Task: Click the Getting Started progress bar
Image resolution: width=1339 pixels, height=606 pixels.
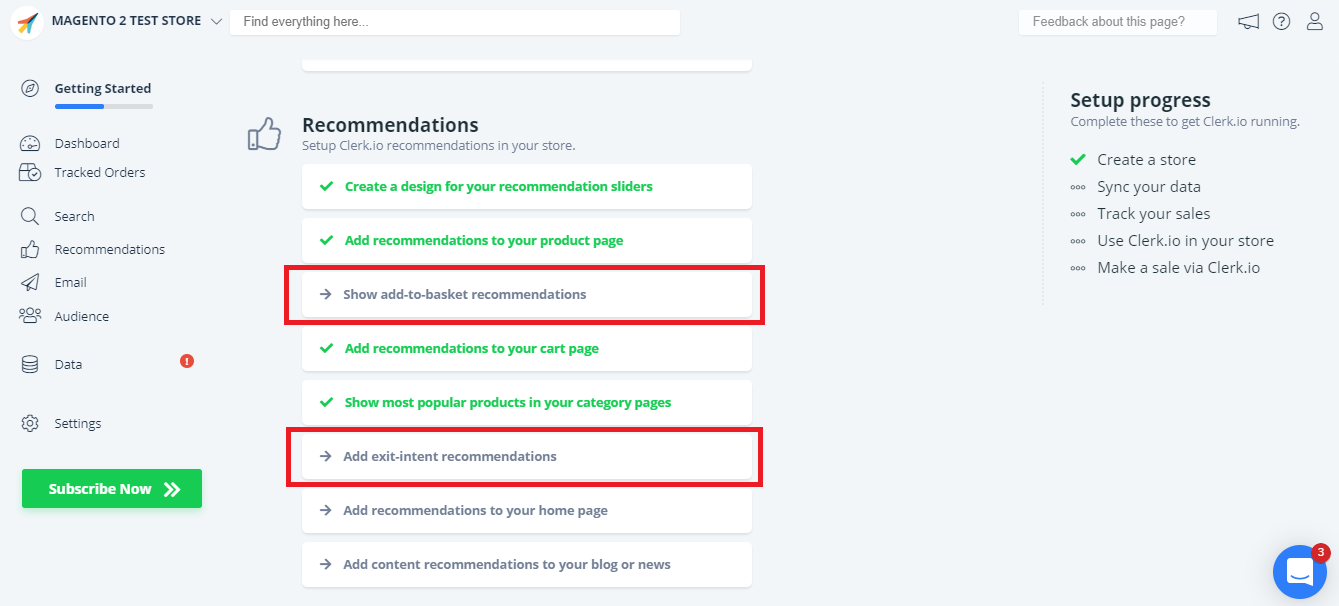Action: (104, 106)
